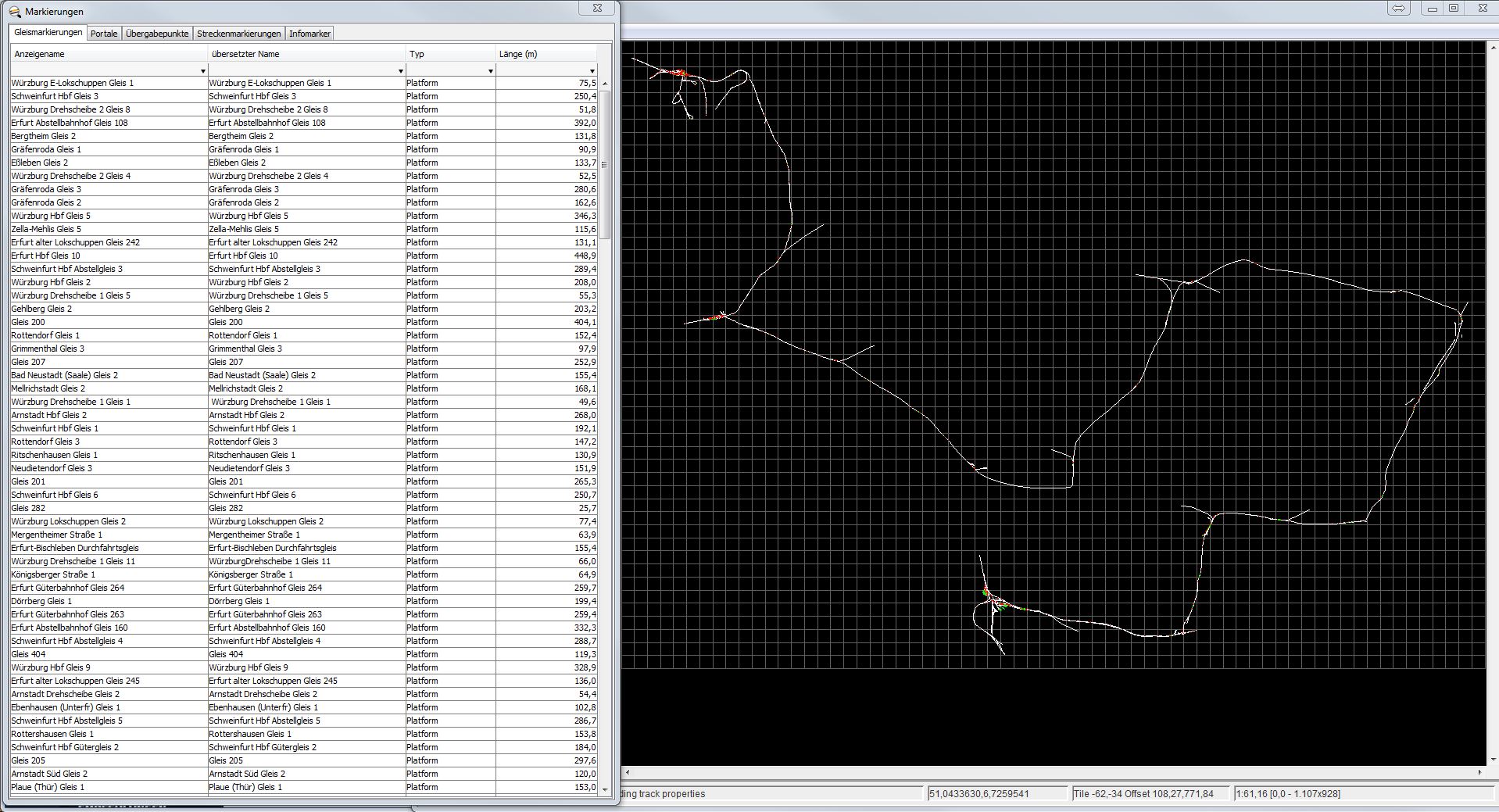The height and width of the screenshot is (812, 1499).
Task: Select 'Zella-Mehlis Gleis 5' in the übersetzter Name column
Action: click(244, 229)
